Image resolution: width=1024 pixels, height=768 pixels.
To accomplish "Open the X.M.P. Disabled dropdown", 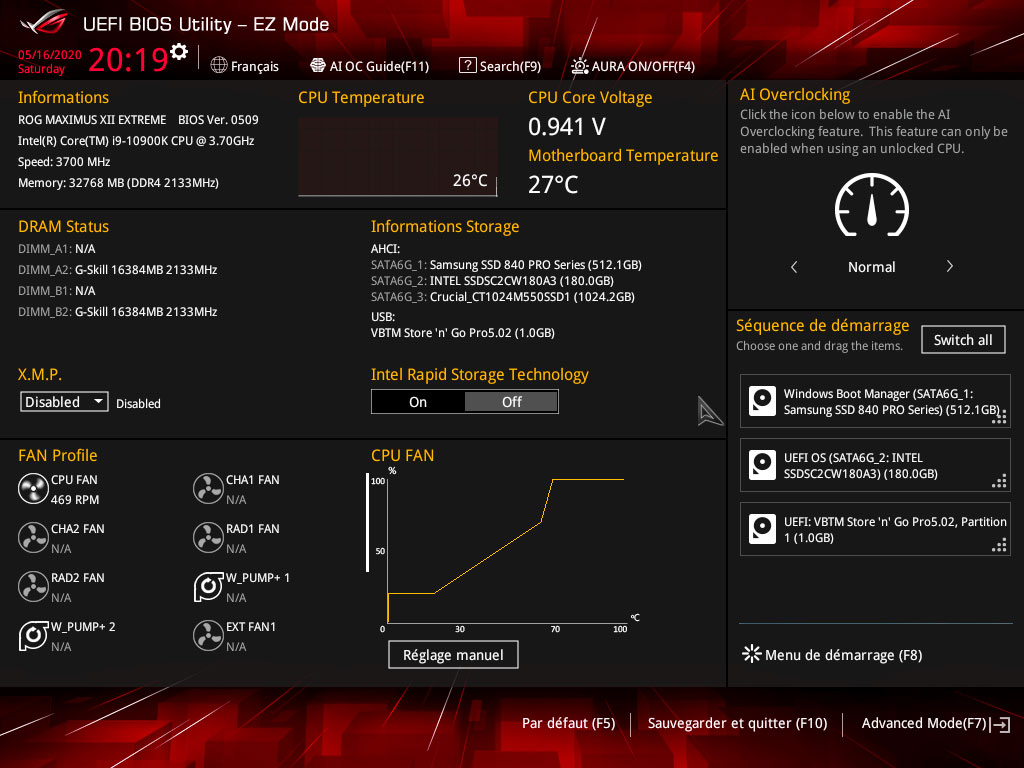I will [65, 402].
